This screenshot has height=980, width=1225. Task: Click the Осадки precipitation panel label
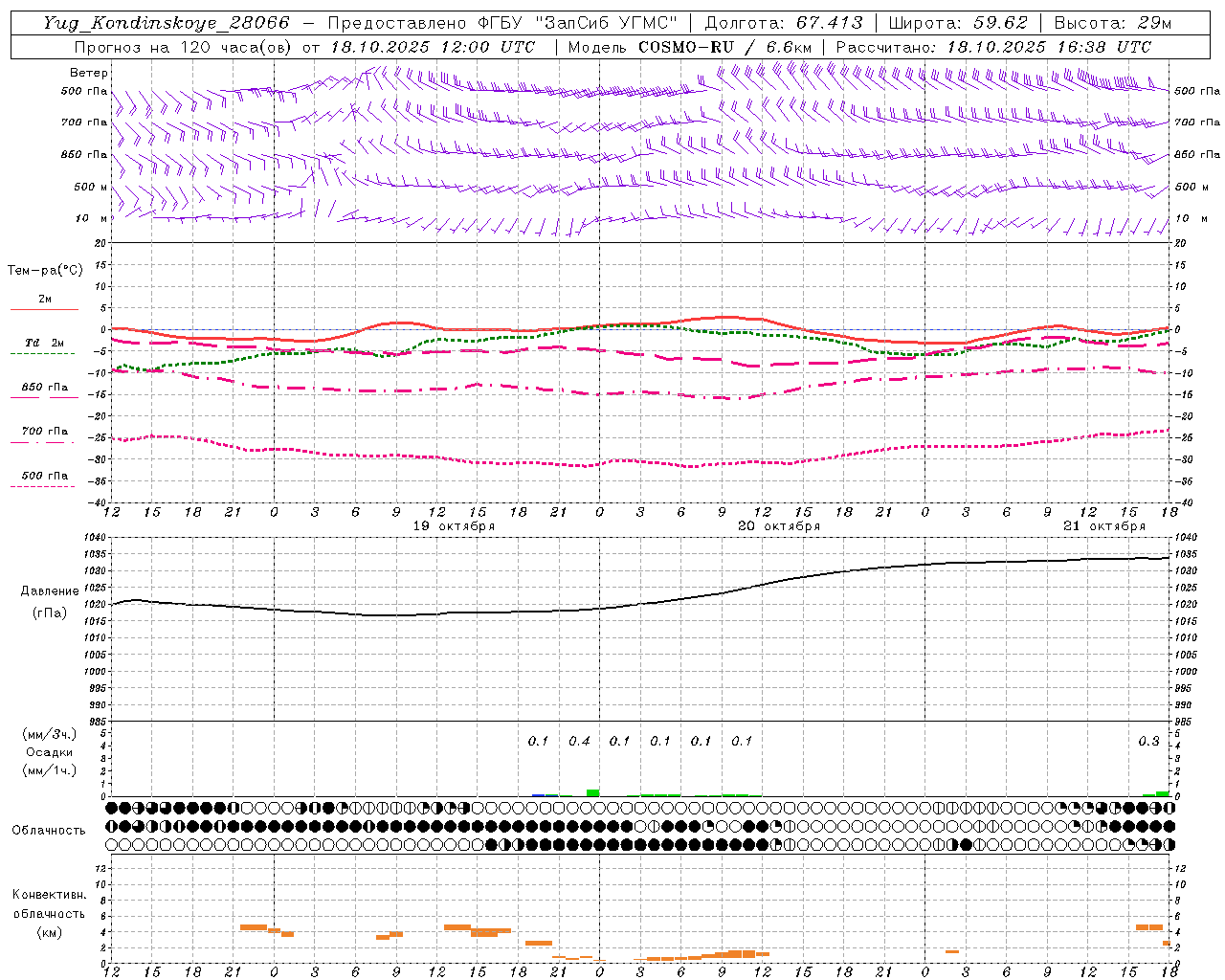(50, 752)
